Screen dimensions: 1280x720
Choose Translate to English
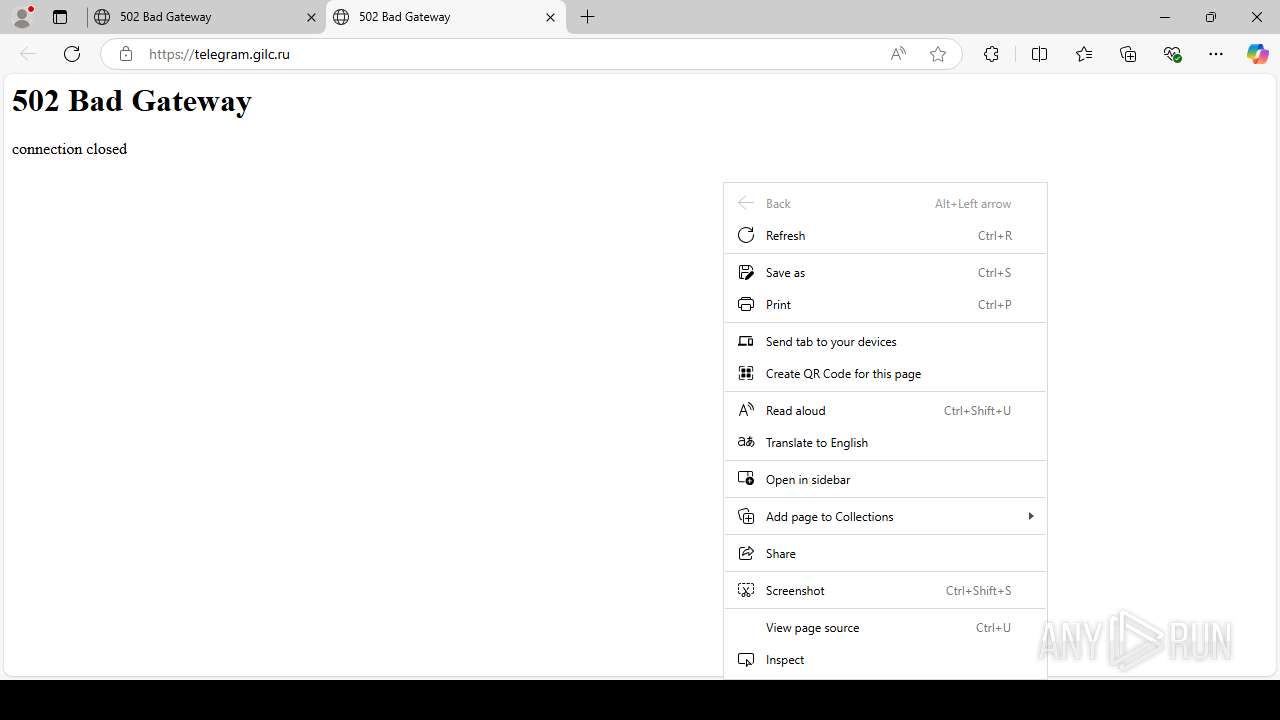[885, 443]
